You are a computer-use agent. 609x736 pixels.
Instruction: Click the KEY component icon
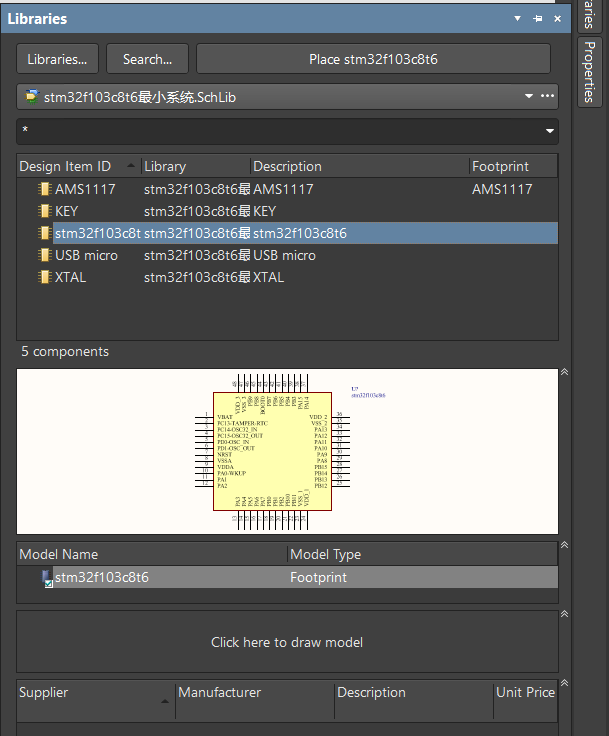tap(45, 211)
